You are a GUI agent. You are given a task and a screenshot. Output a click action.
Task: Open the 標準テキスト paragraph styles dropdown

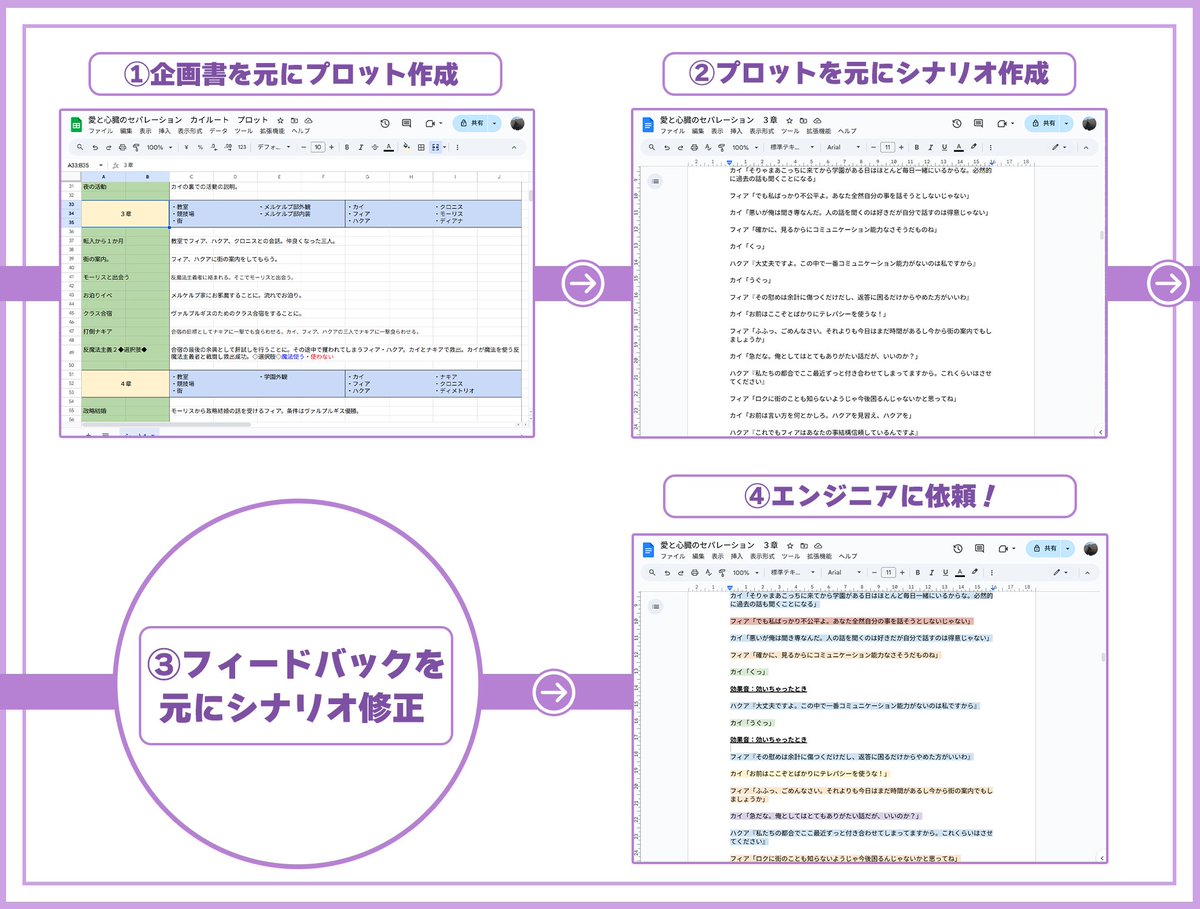pos(788,147)
